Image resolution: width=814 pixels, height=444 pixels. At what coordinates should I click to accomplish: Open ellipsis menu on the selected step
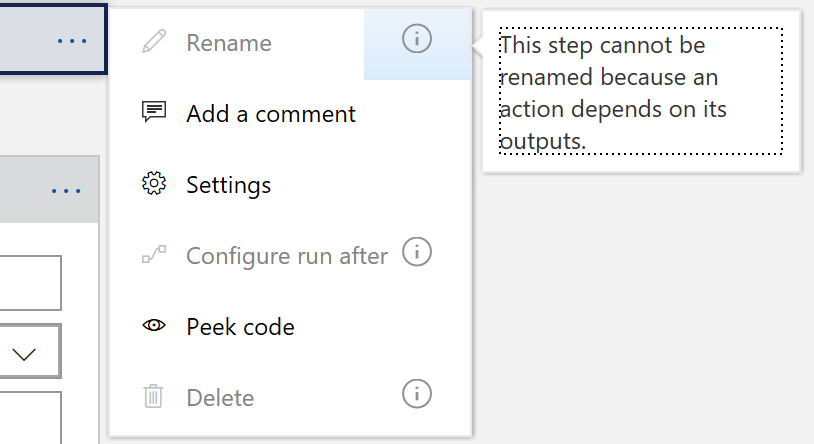[72, 41]
